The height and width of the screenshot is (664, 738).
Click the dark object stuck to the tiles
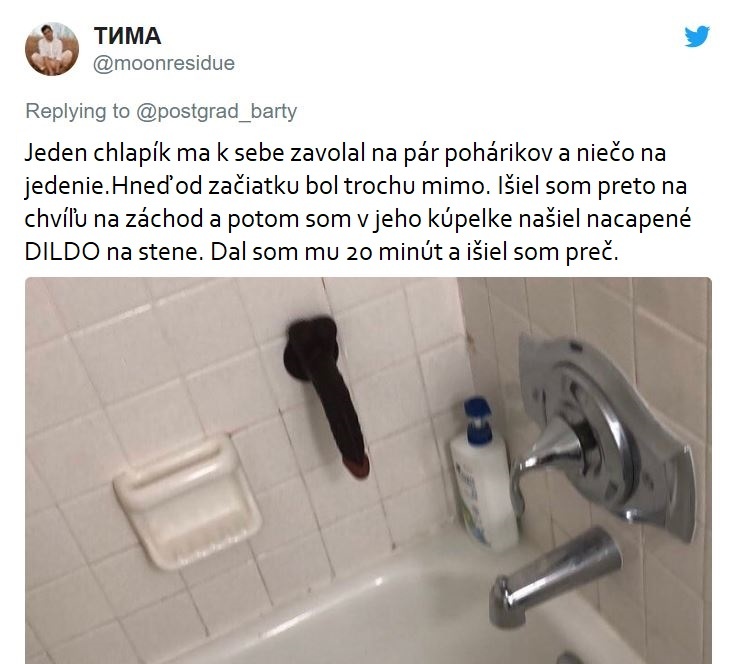click(x=326, y=395)
